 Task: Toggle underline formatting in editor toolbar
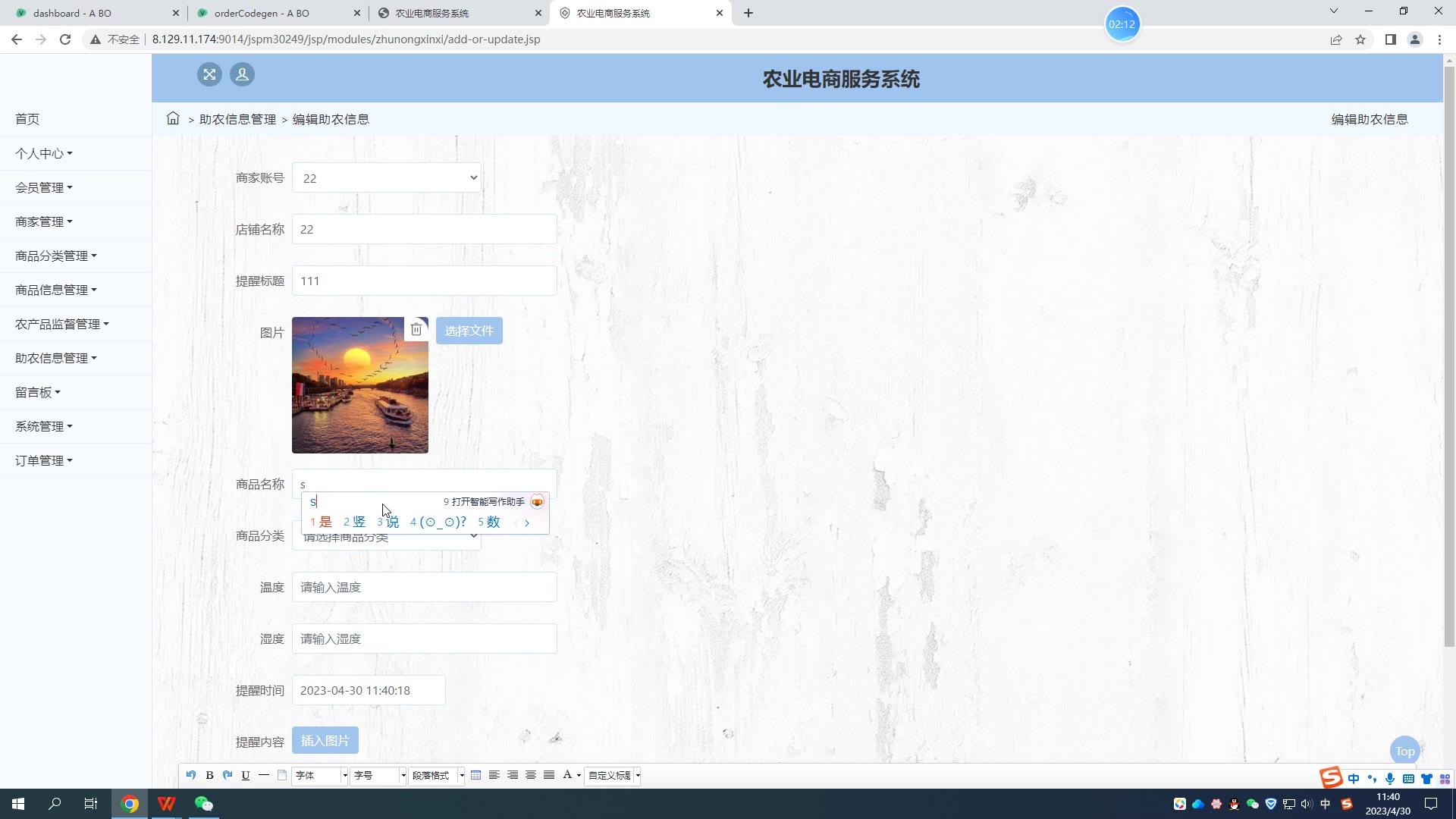[x=245, y=775]
